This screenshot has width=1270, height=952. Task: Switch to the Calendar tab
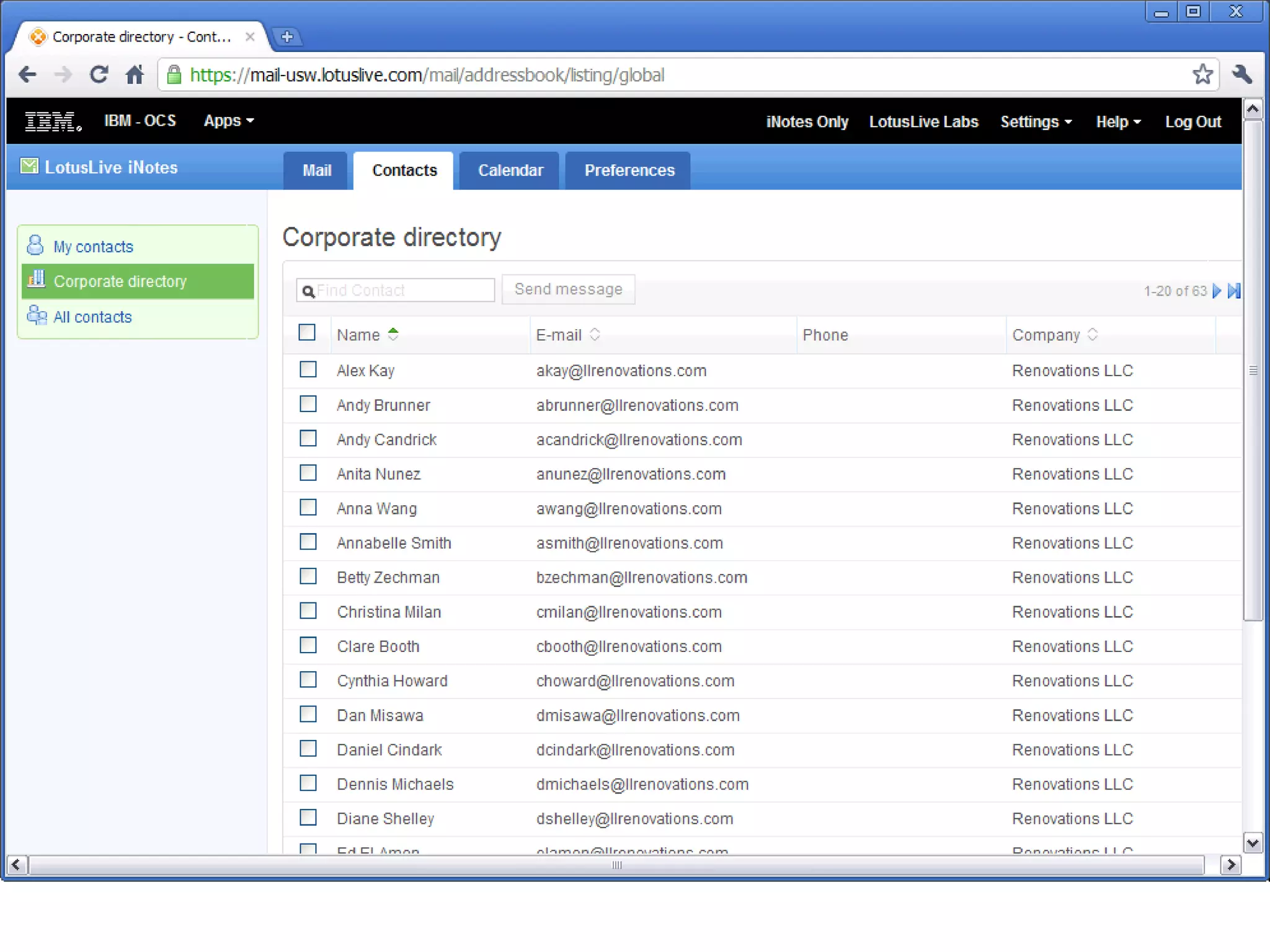point(510,170)
